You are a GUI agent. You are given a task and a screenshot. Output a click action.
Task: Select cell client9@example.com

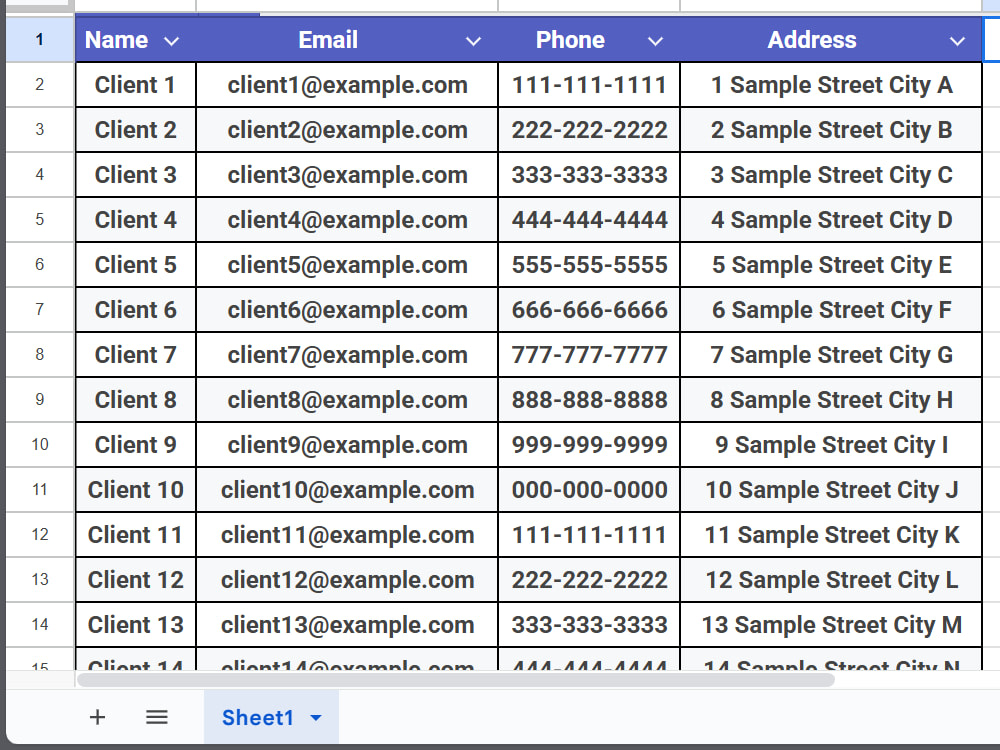(x=347, y=445)
